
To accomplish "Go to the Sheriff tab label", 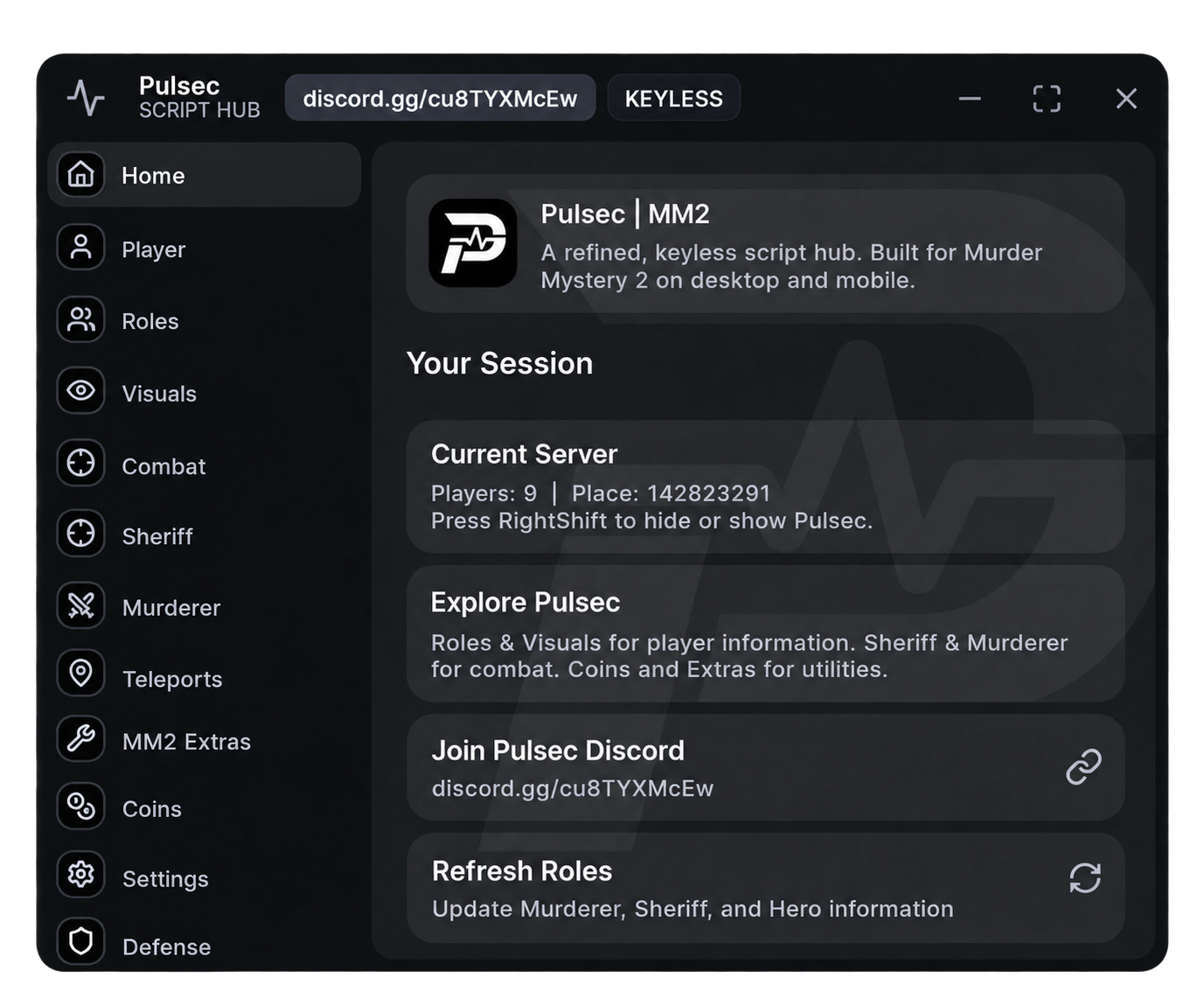I will pos(157,536).
